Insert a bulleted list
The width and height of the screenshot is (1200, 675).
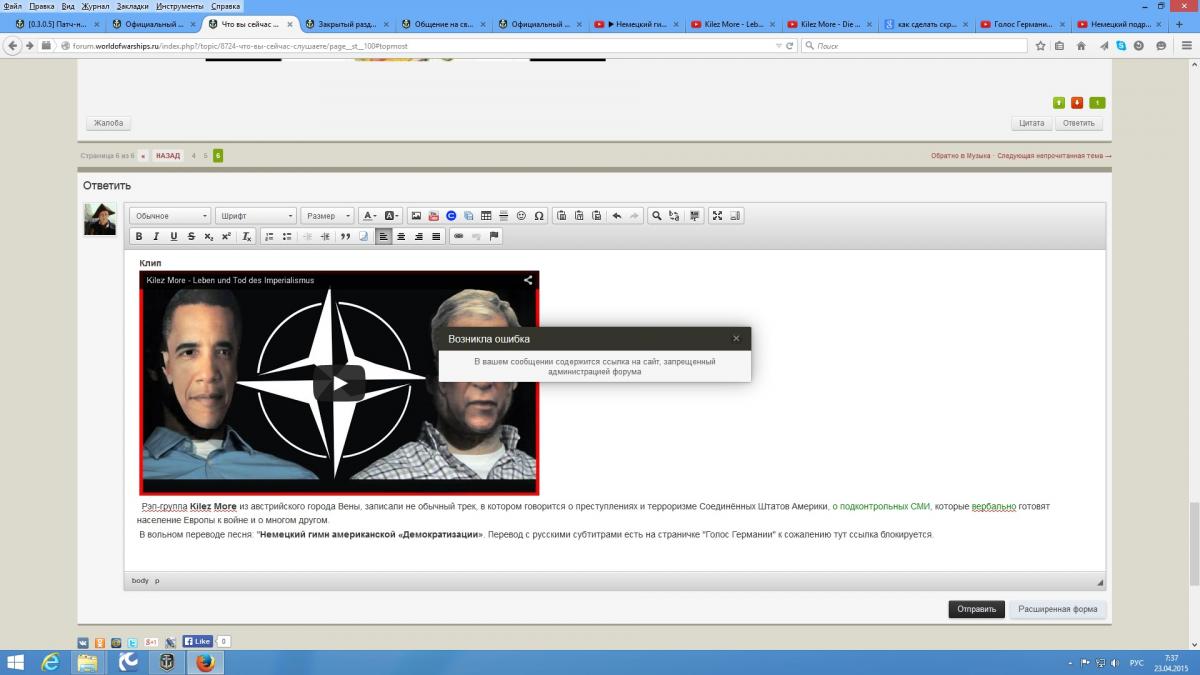point(287,236)
